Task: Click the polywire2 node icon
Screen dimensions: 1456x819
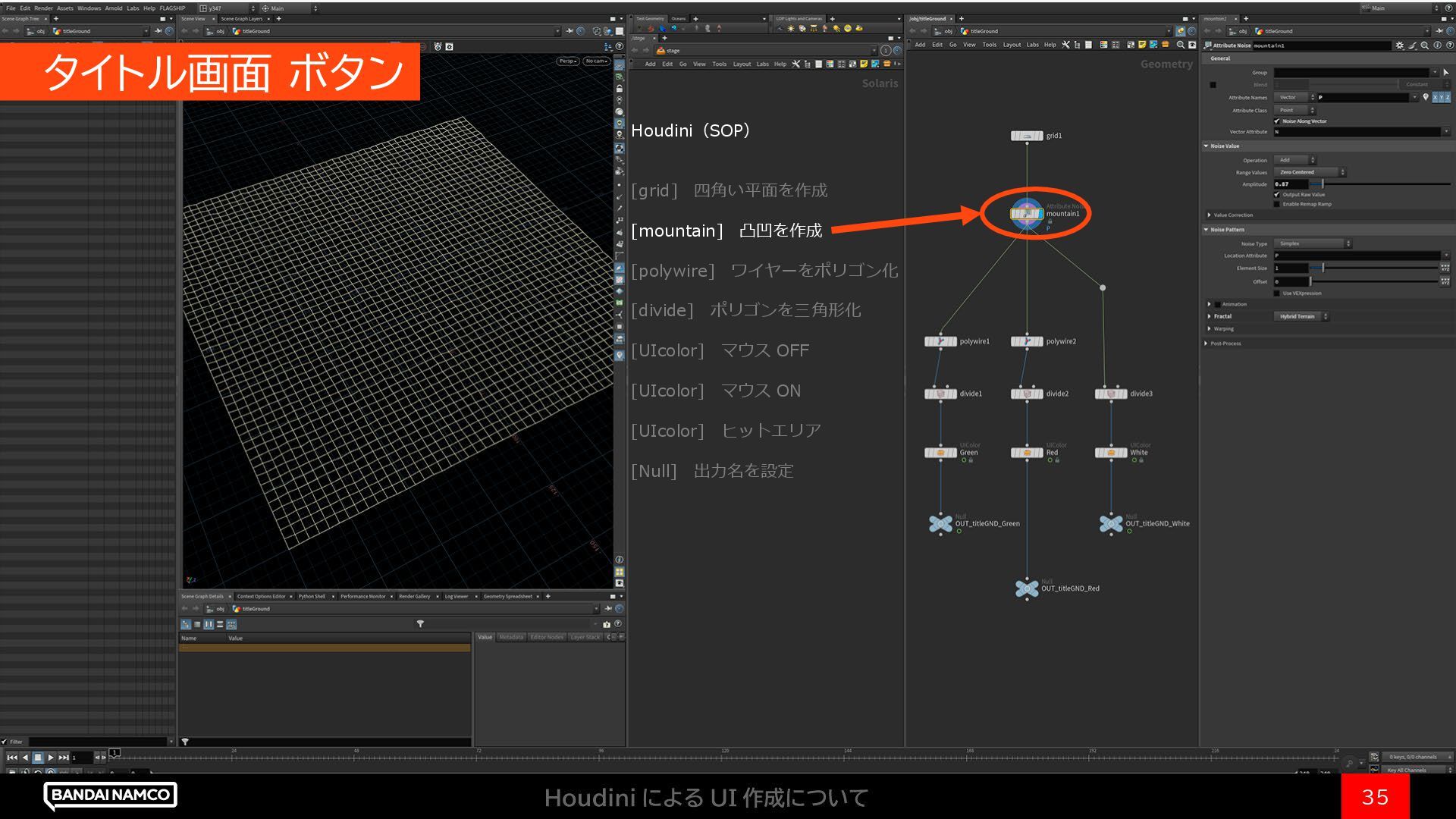Action: pos(1027,341)
